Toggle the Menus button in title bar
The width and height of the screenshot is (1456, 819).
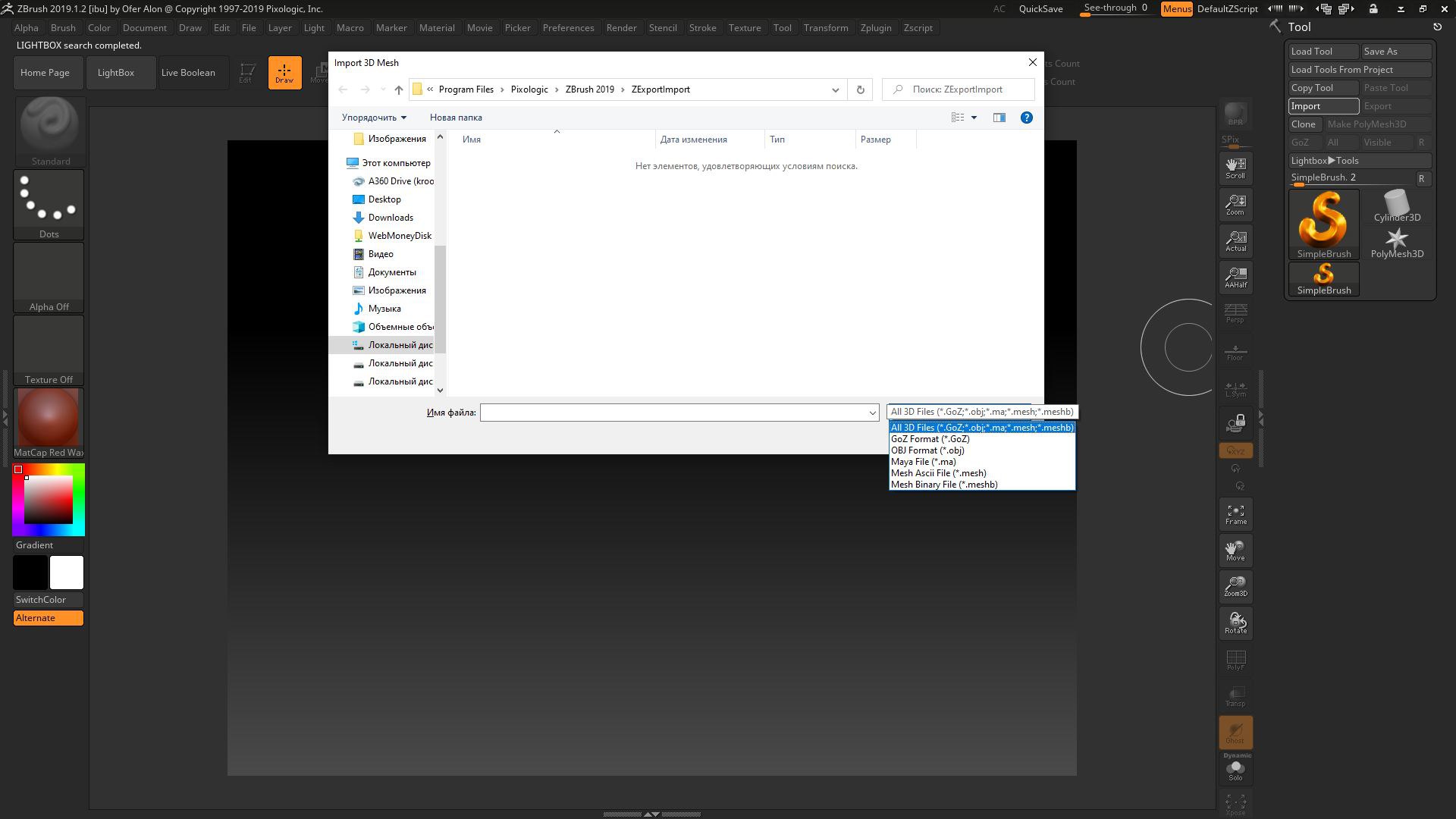[x=1176, y=9]
